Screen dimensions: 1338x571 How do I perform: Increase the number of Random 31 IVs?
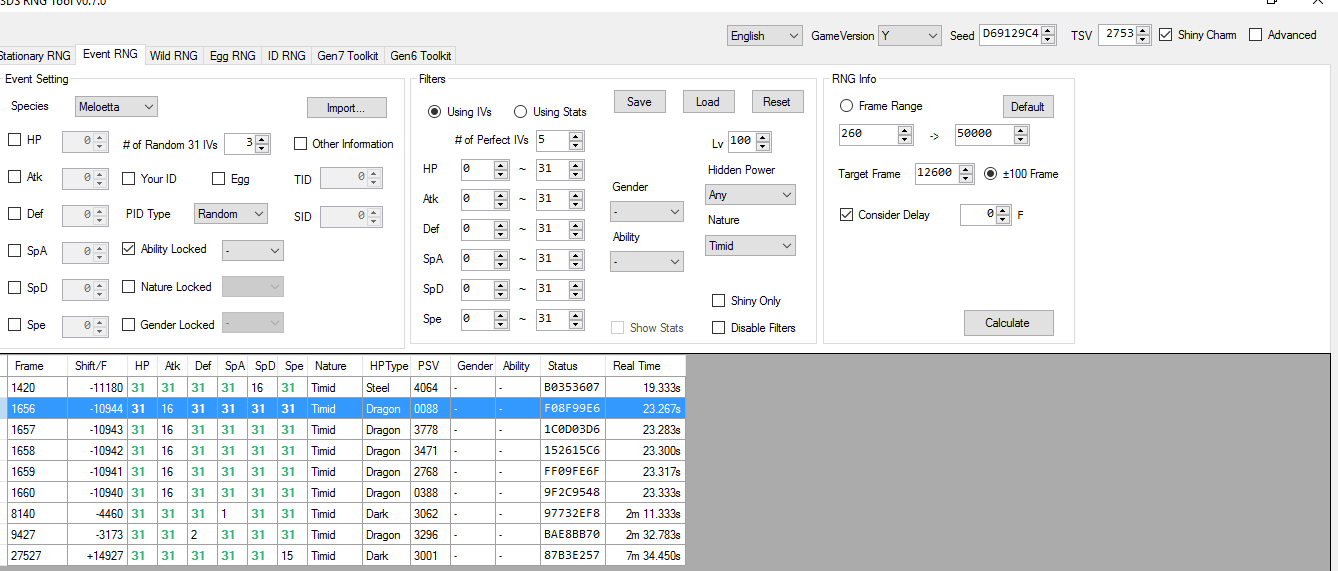[x=262, y=139]
